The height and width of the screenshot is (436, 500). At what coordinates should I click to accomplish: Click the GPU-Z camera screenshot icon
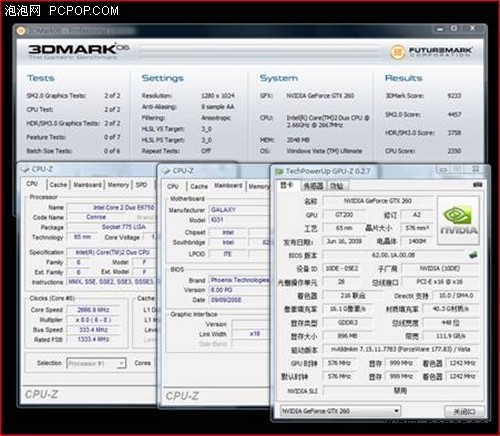click(x=477, y=185)
